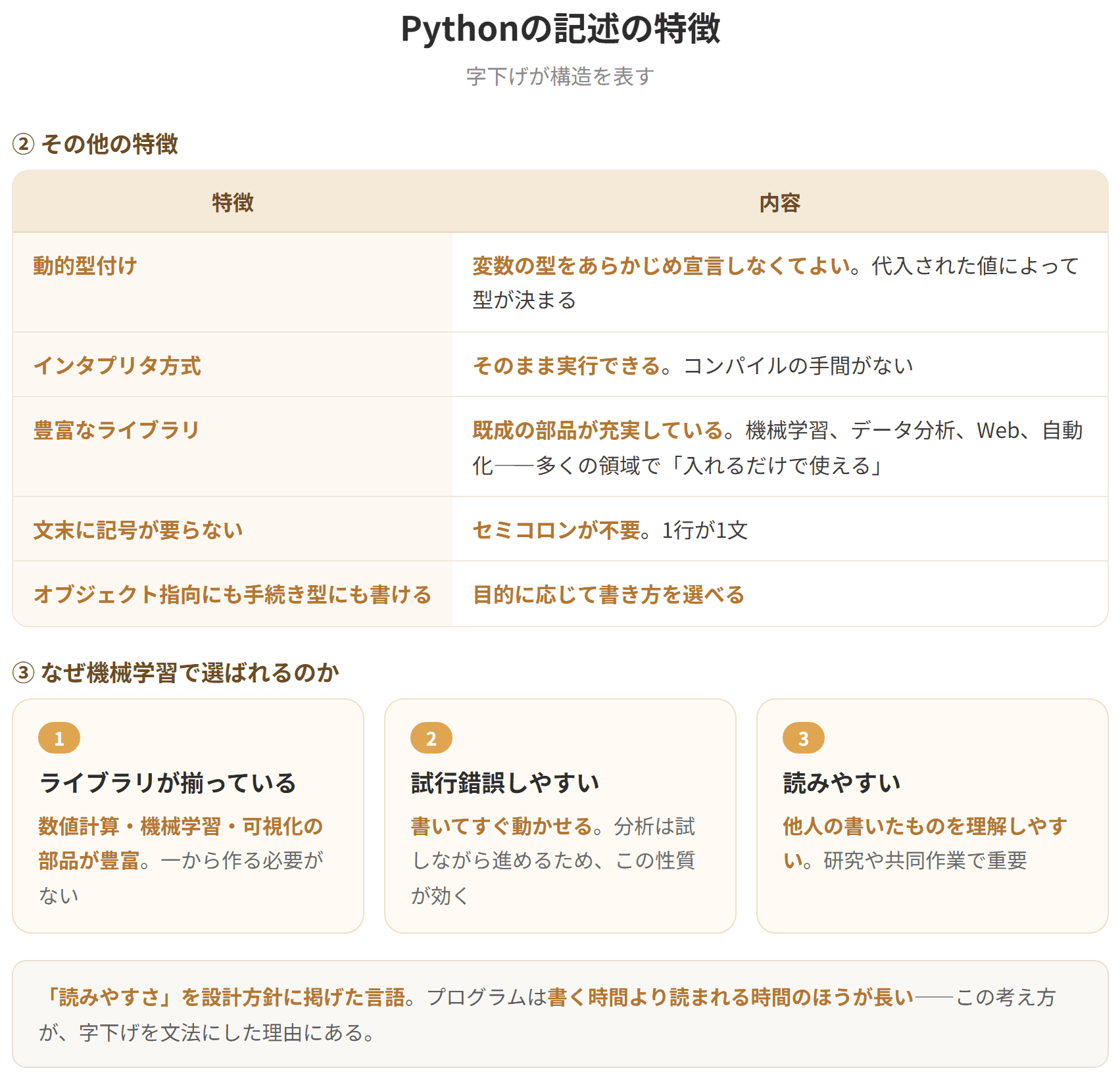Screen dimensions: 1120x1079
Task: Click the text 書く時間より読まれる時間のほうが長い
Action: (731, 997)
